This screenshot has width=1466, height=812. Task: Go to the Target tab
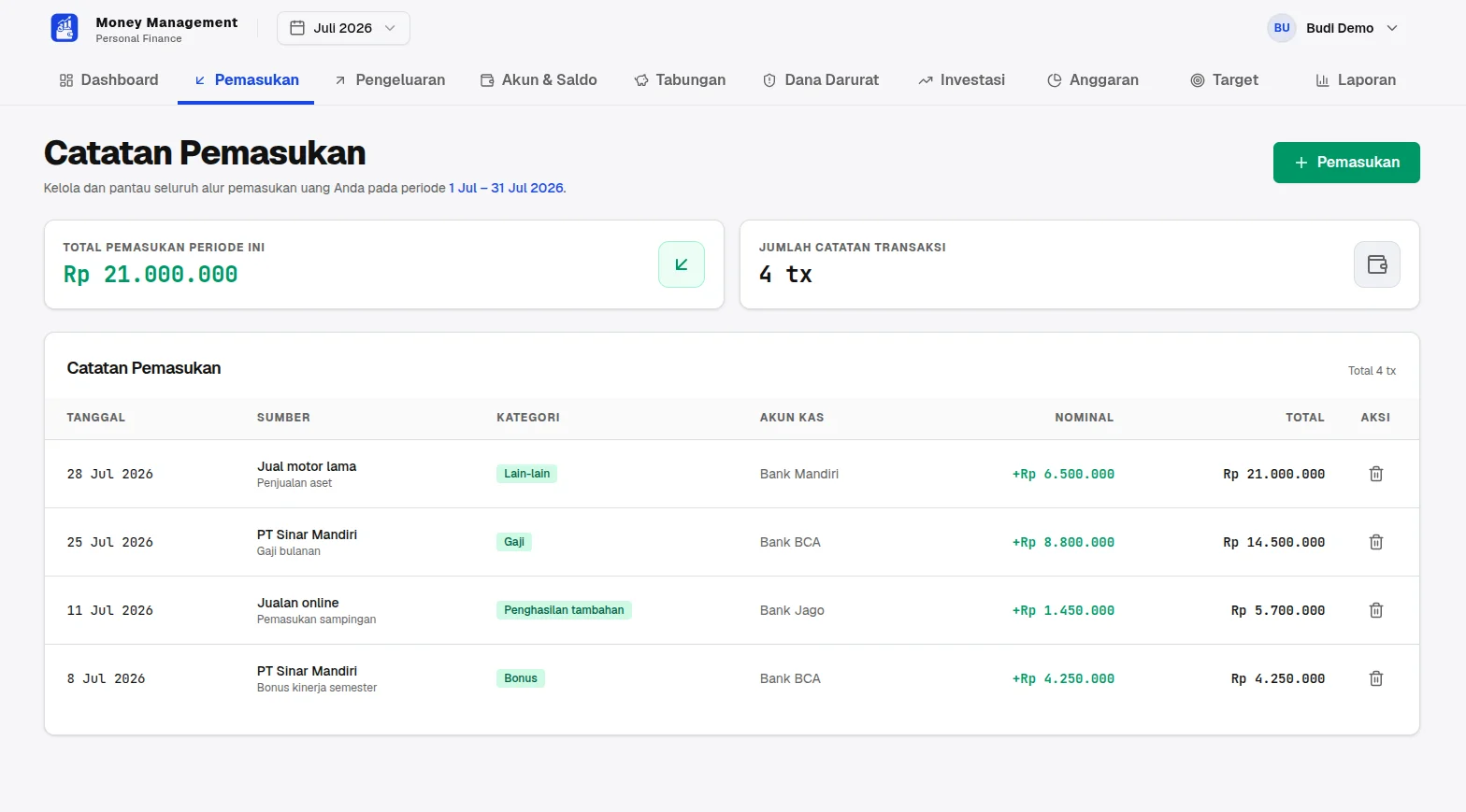coord(1225,80)
